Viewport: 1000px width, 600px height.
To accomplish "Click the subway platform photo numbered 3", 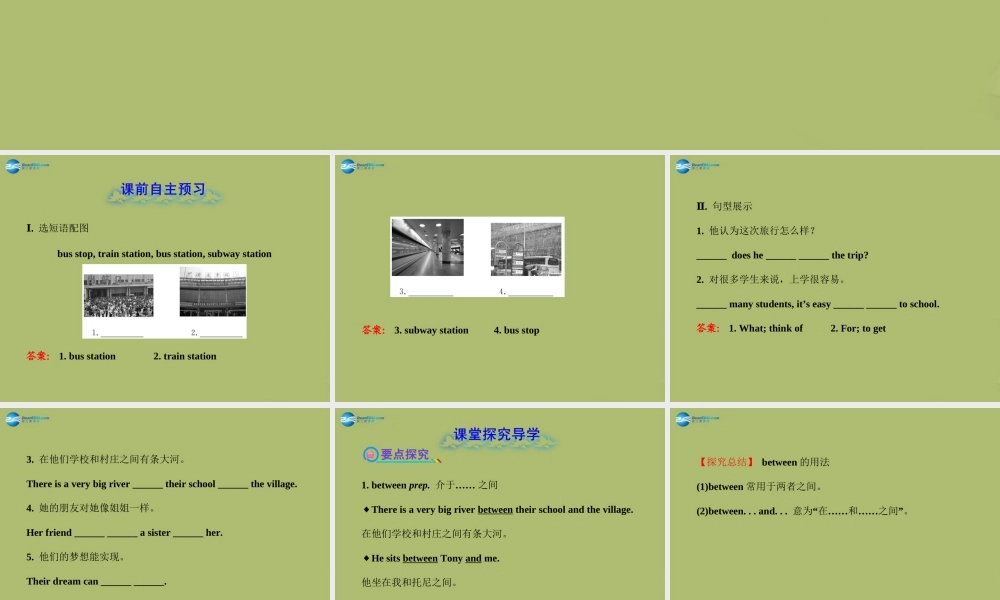I will [427, 247].
